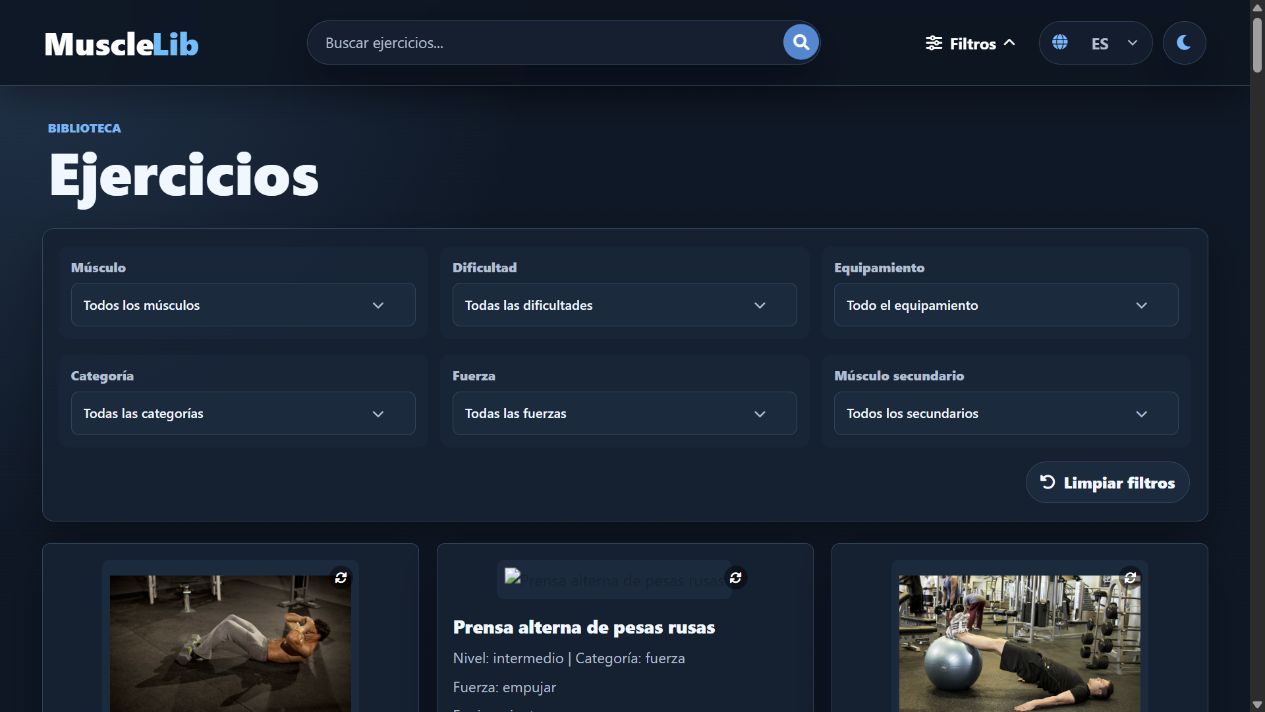The height and width of the screenshot is (712, 1265).
Task: Click the Músculo secundario label
Action: pyautogui.click(x=899, y=376)
